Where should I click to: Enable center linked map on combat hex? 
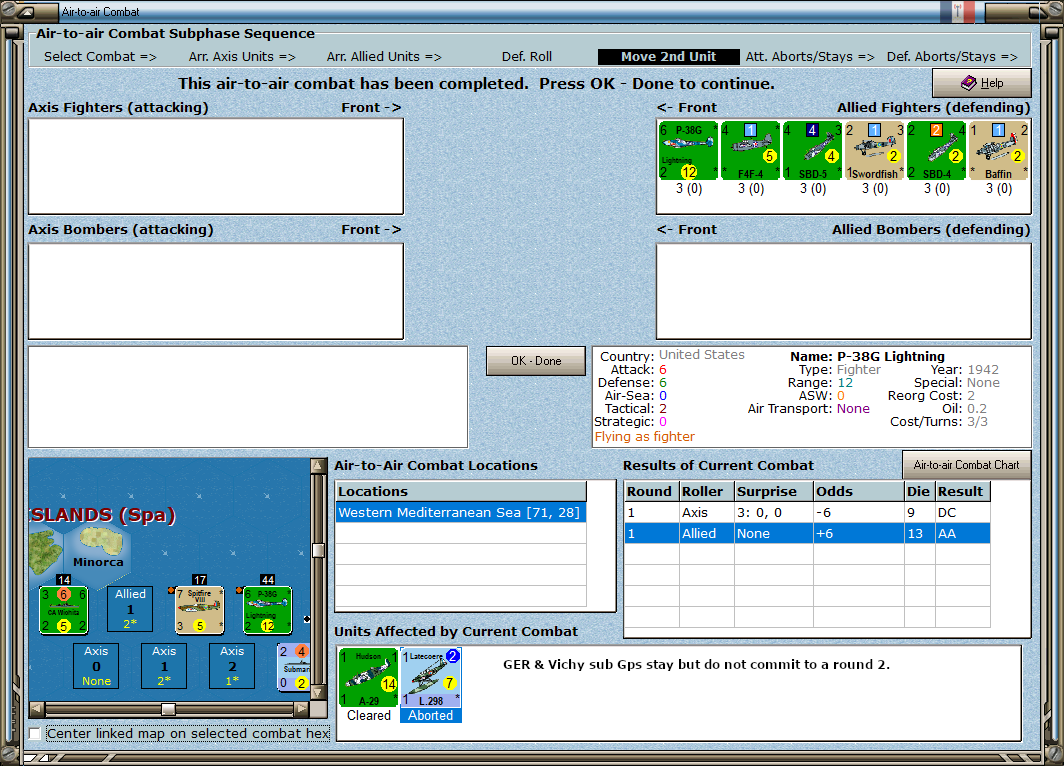point(35,733)
